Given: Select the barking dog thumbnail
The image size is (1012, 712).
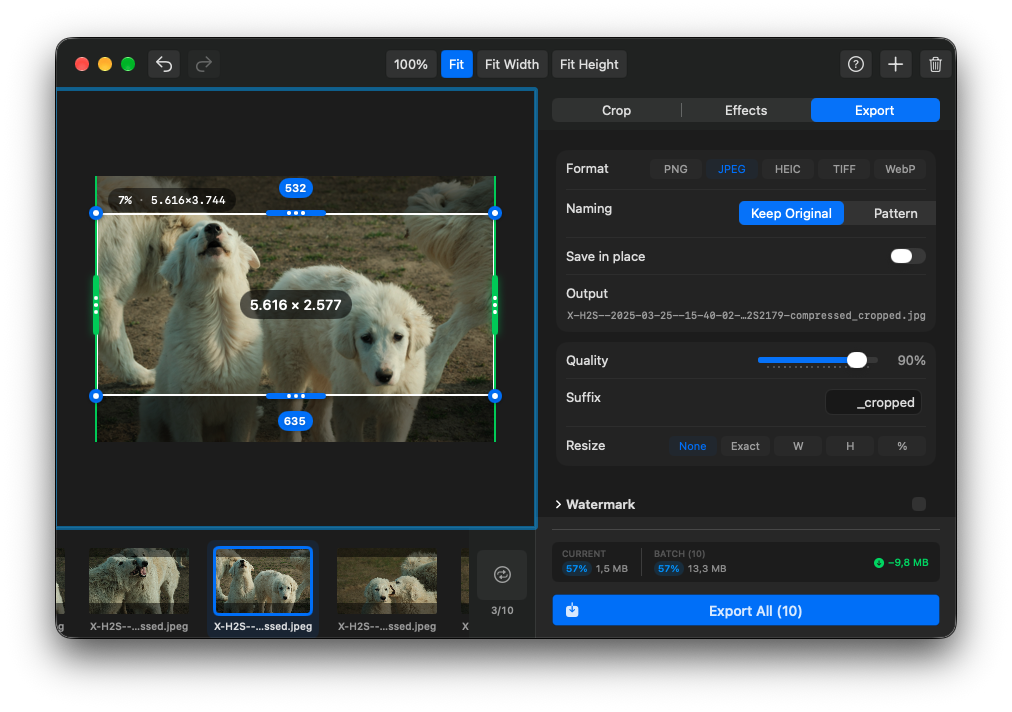Looking at the screenshot, I should pyautogui.click(x=139, y=580).
